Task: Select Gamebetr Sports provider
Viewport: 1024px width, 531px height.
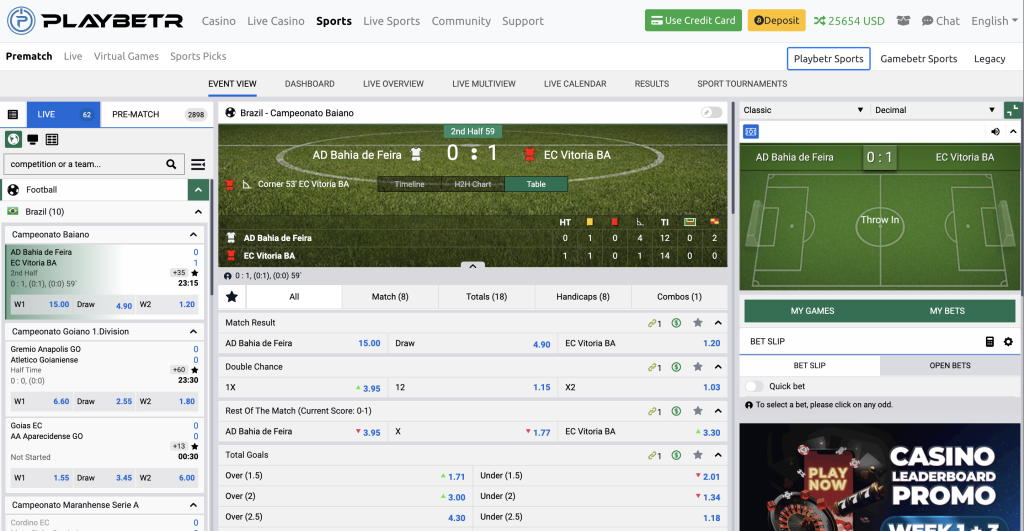Action: coord(919,59)
